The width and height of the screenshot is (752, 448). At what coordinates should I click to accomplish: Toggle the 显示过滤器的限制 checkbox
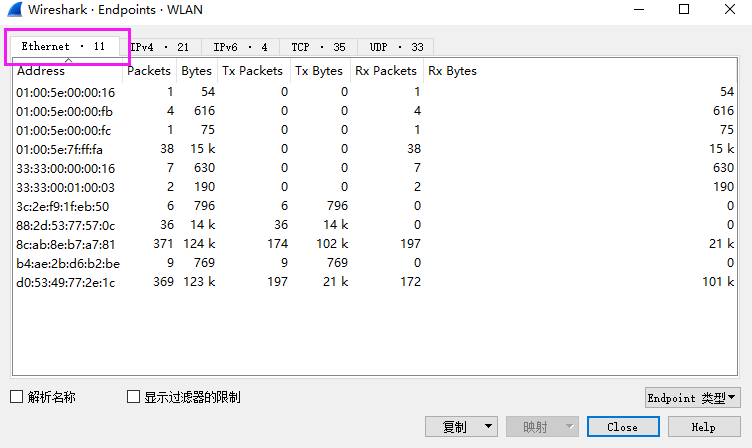pyautogui.click(x=133, y=397)
